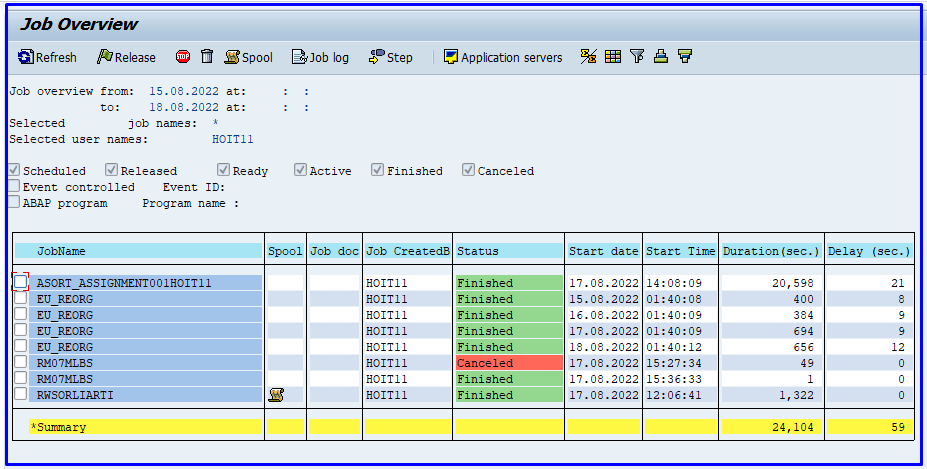Enable the ABAP program checkbox
The width and height of the screenshot is (927, 469).
14,202
